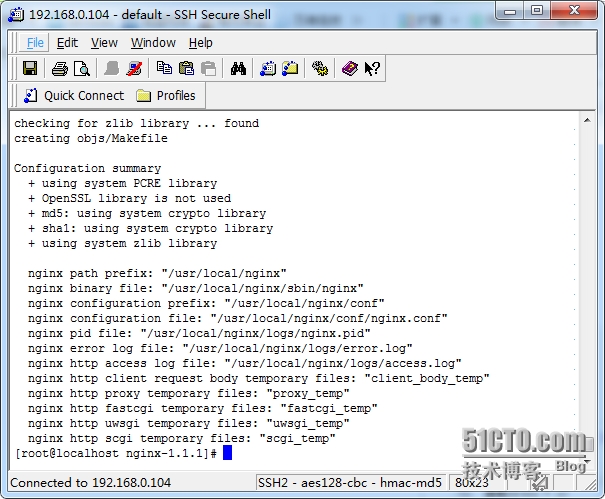Click the grayed-out Connect icon
605x499 pixels.
tap(112, 69)
